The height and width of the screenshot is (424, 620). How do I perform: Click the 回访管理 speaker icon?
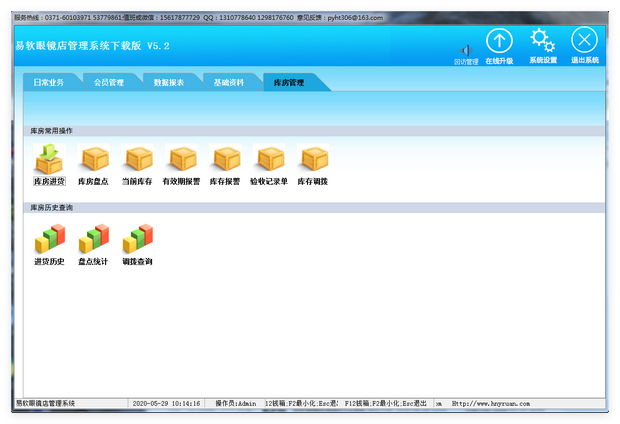465,51
